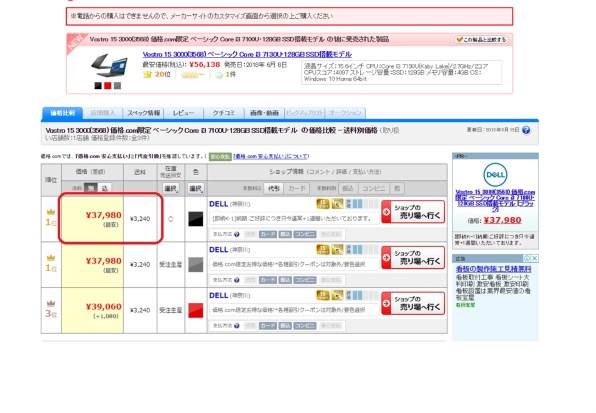Toggle the 代引 fee filter button
The height and width of the screenshot is (413, 596).
click(274, 188)
